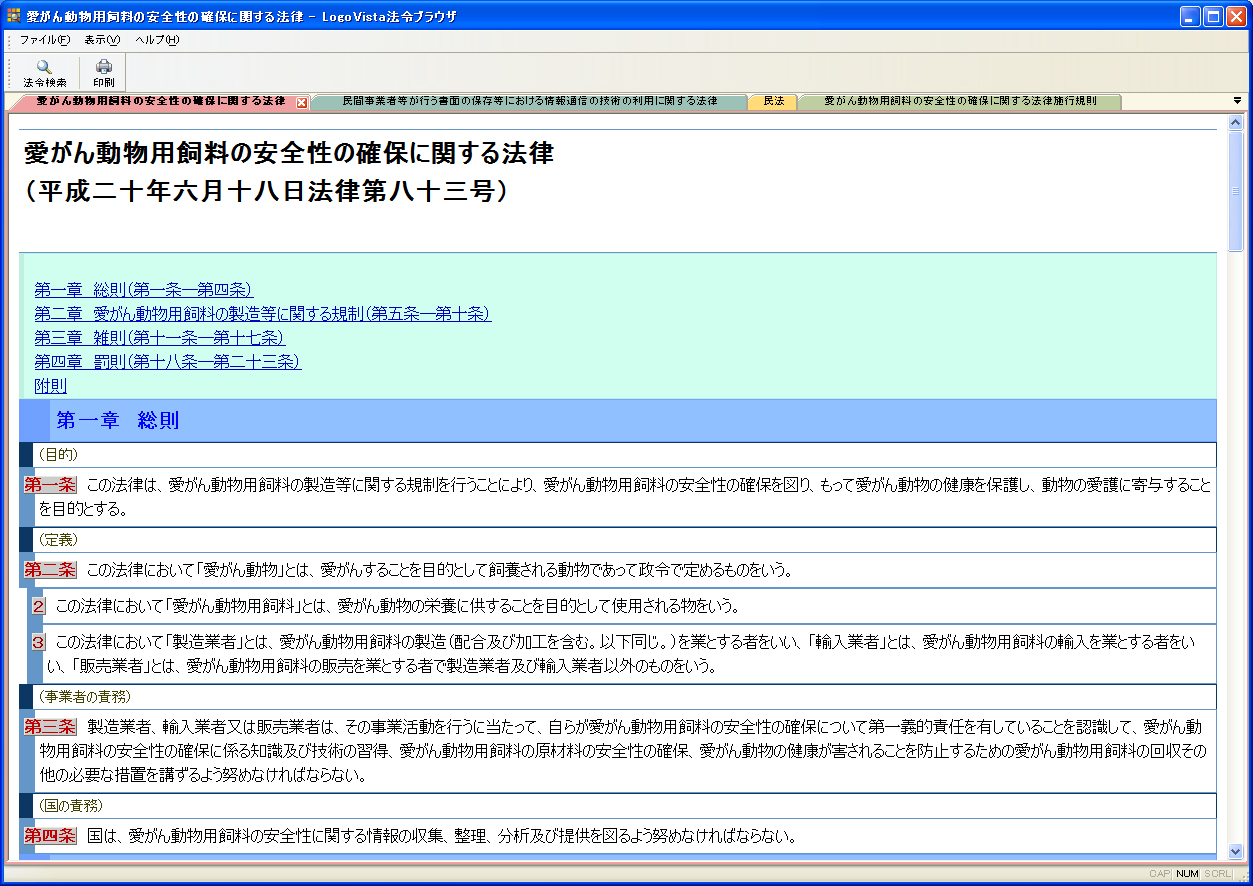Jump to 第三章 雑則 link
Viewport: 1253px width, 886px height.
[x=160, y=338]
